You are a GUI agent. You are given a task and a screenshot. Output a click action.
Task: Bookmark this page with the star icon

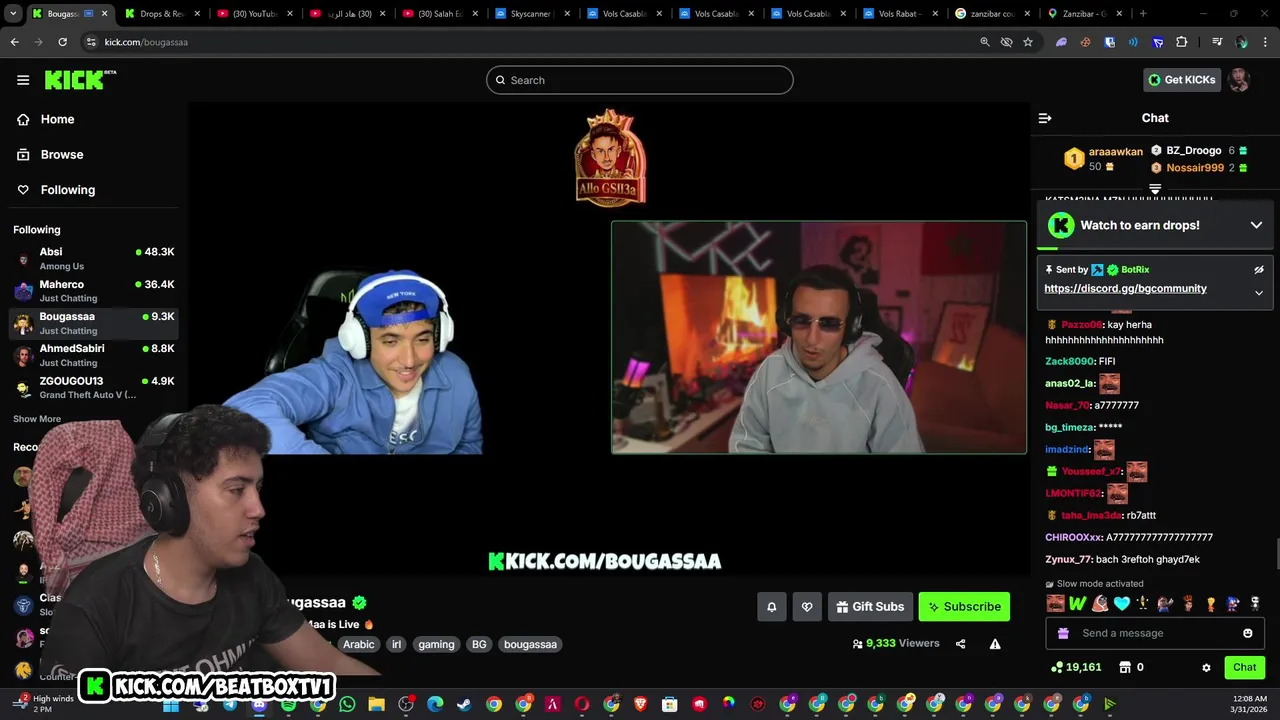tap(1028, 42)
